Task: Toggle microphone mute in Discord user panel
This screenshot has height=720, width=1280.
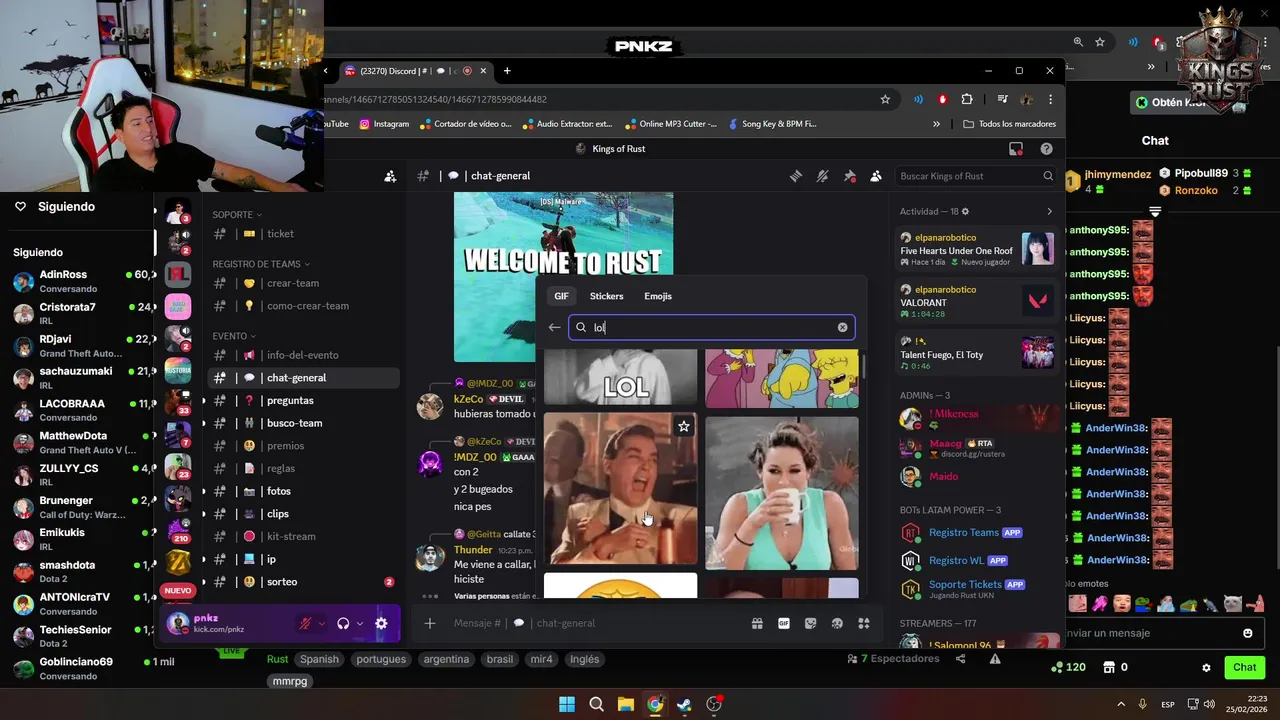Action: pyautogui.click(x=306, y=623)
